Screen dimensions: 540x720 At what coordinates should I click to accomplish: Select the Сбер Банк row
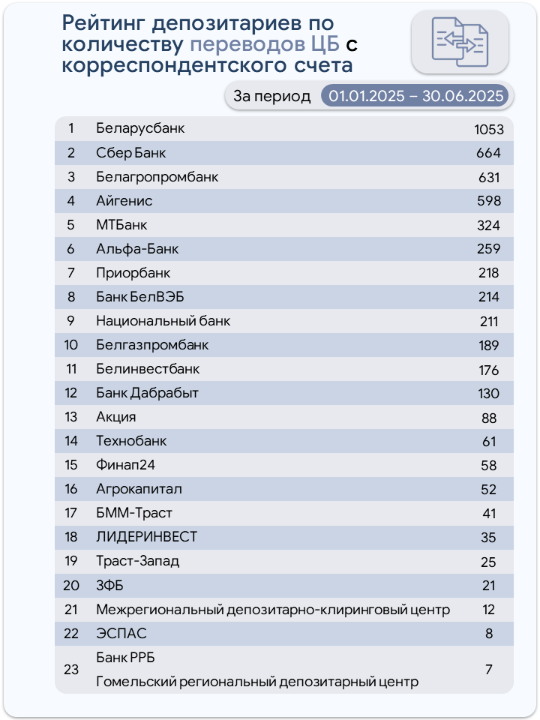coord(284,153)
